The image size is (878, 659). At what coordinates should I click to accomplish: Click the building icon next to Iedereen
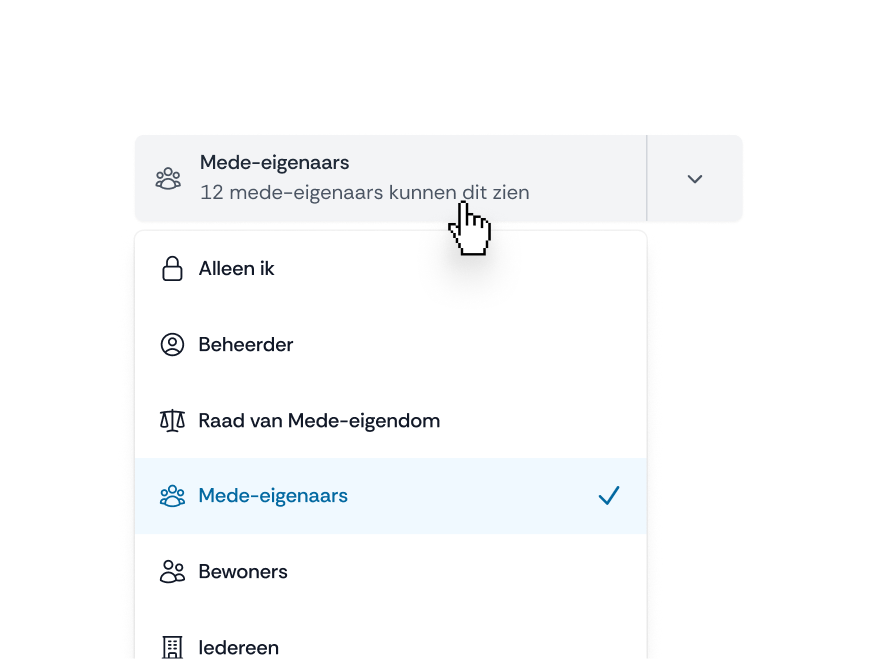click(172, 647)
